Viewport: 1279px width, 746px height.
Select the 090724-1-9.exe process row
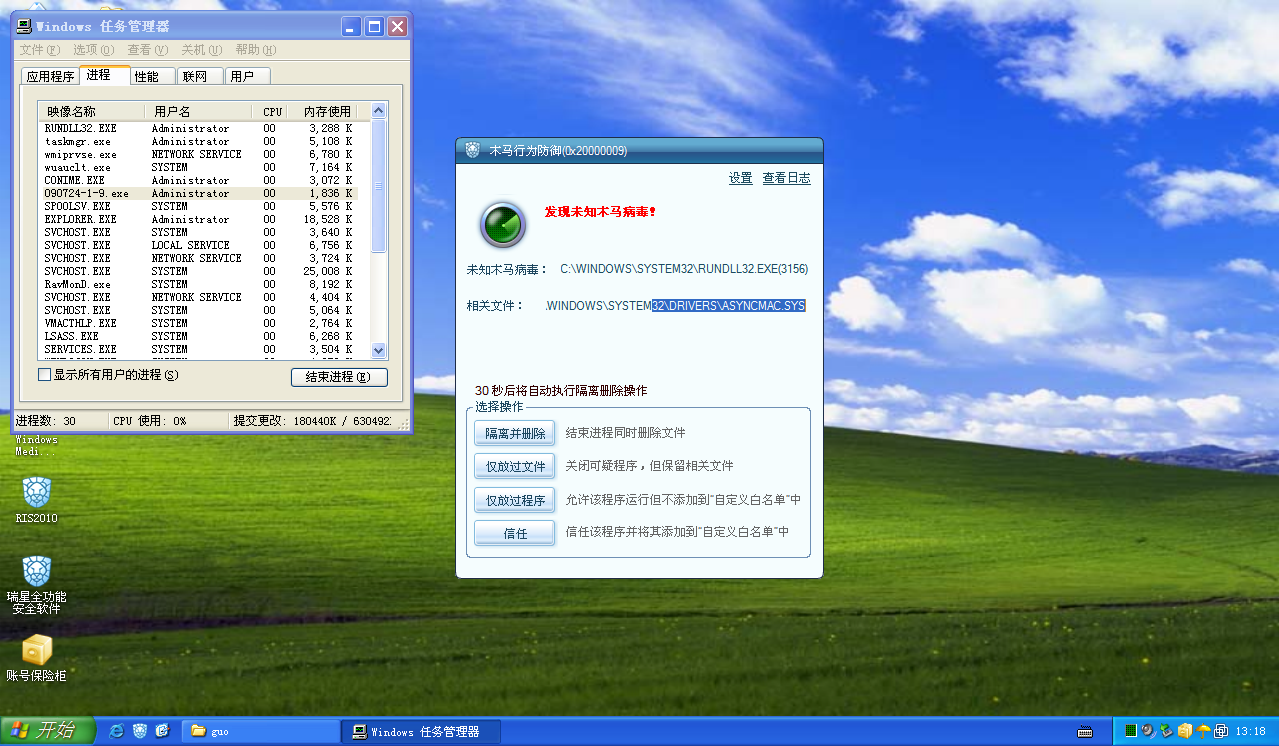click(x=200, y=193)
